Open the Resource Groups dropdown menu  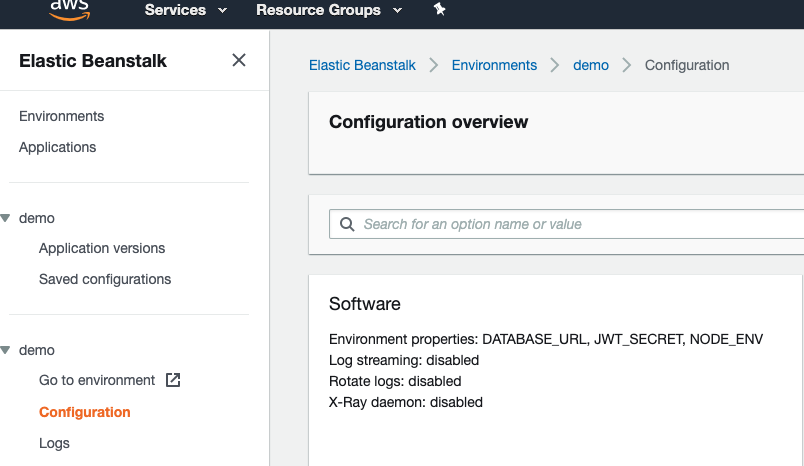(x=329, y=10)
